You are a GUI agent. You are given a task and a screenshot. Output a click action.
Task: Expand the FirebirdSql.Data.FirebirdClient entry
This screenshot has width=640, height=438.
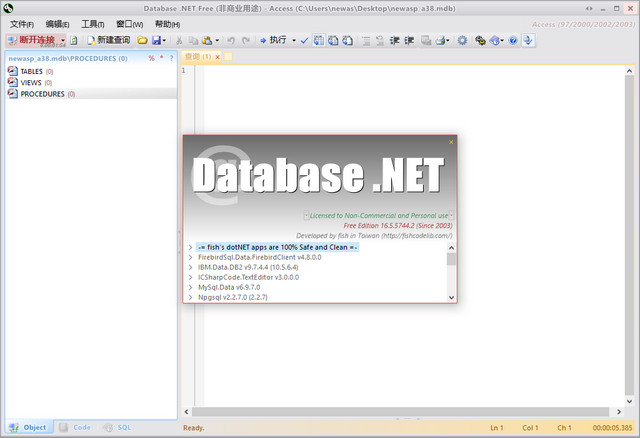pyautogui.click(x=190, y=257)
